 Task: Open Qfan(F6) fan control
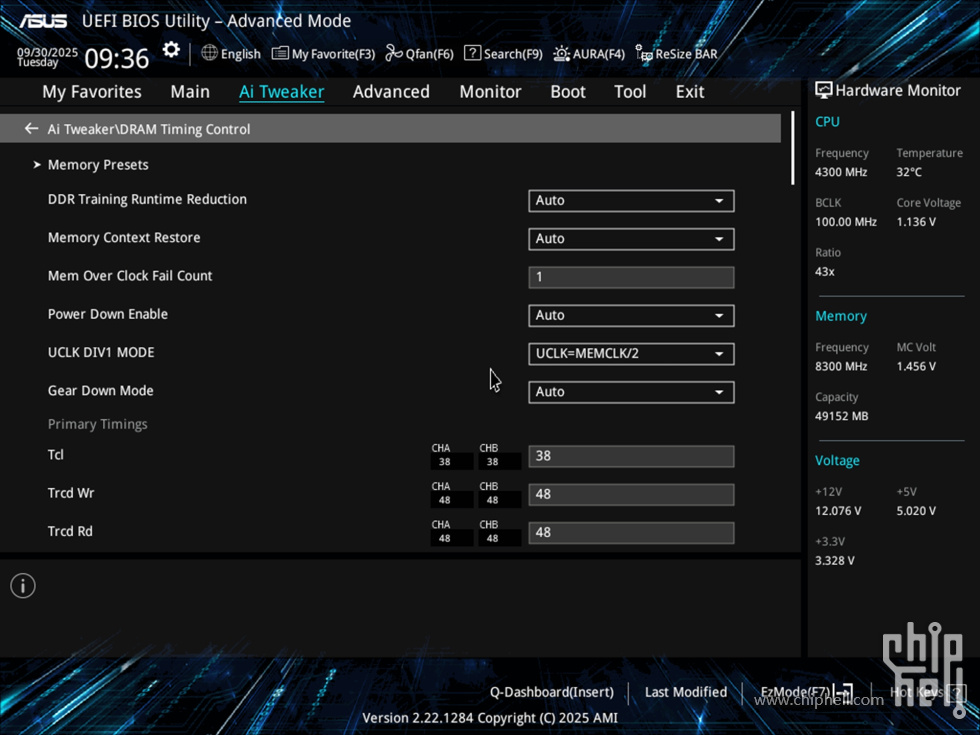point(420,54)
